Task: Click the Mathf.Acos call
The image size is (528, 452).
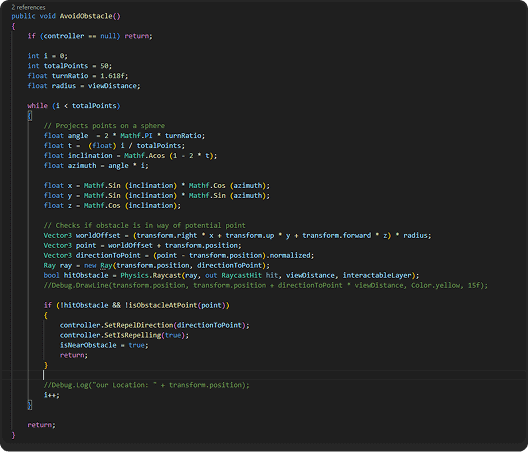Action: [x=144, y=156]
